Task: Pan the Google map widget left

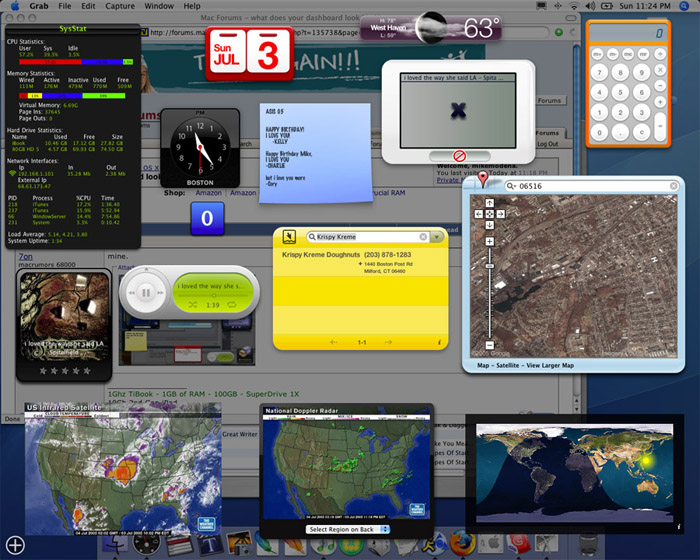Action: [479, 214]
